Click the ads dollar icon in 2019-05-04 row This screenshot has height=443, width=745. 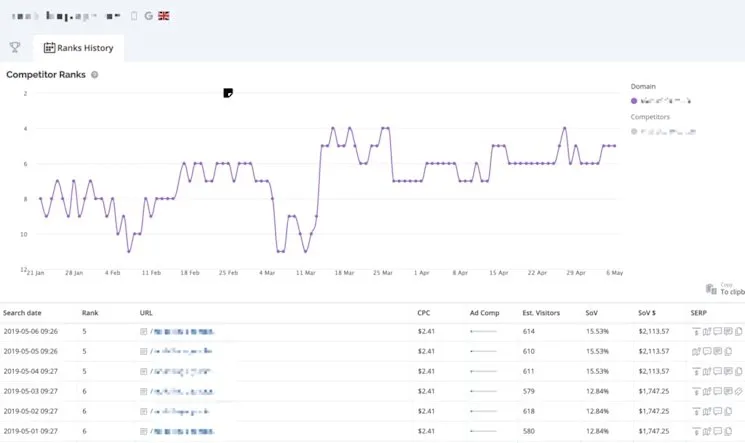[x=696, y=371]
